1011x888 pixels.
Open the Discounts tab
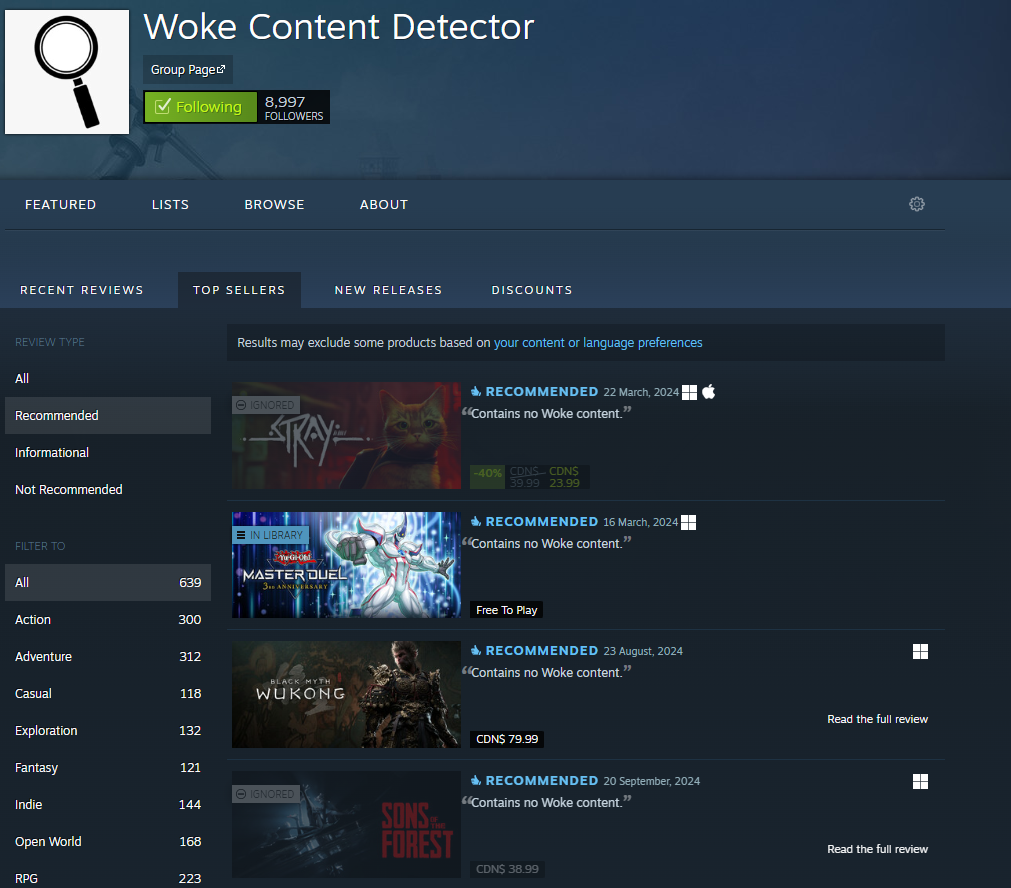tap(532, 290)
